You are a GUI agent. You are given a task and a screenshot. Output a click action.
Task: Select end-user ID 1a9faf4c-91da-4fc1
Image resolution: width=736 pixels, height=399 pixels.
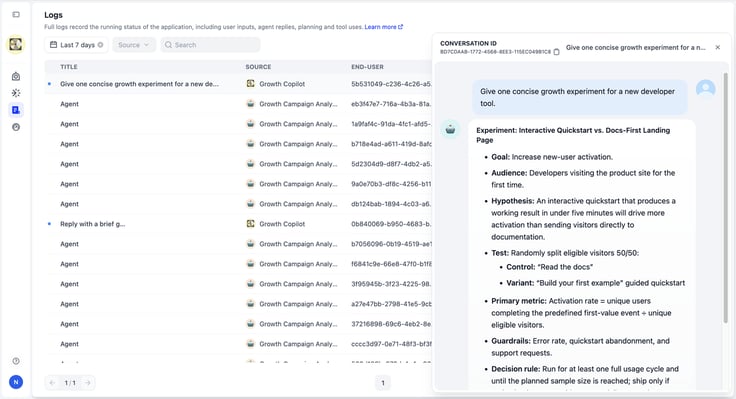pos(391,124)
